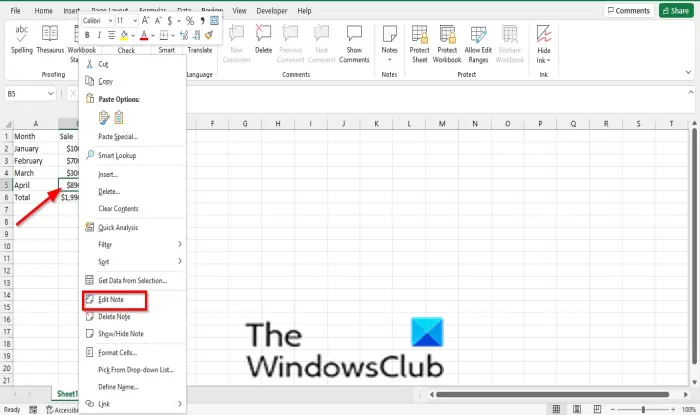
Task: Increase font size in mini toolbar
Action: click(x=146, y=21)
